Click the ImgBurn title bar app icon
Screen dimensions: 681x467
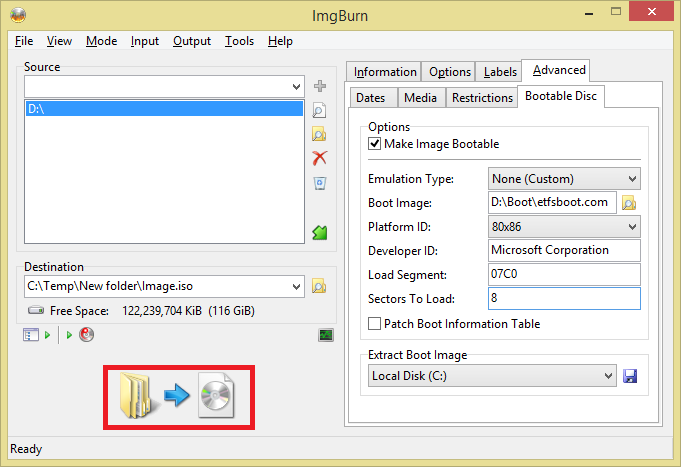[18, 16]
